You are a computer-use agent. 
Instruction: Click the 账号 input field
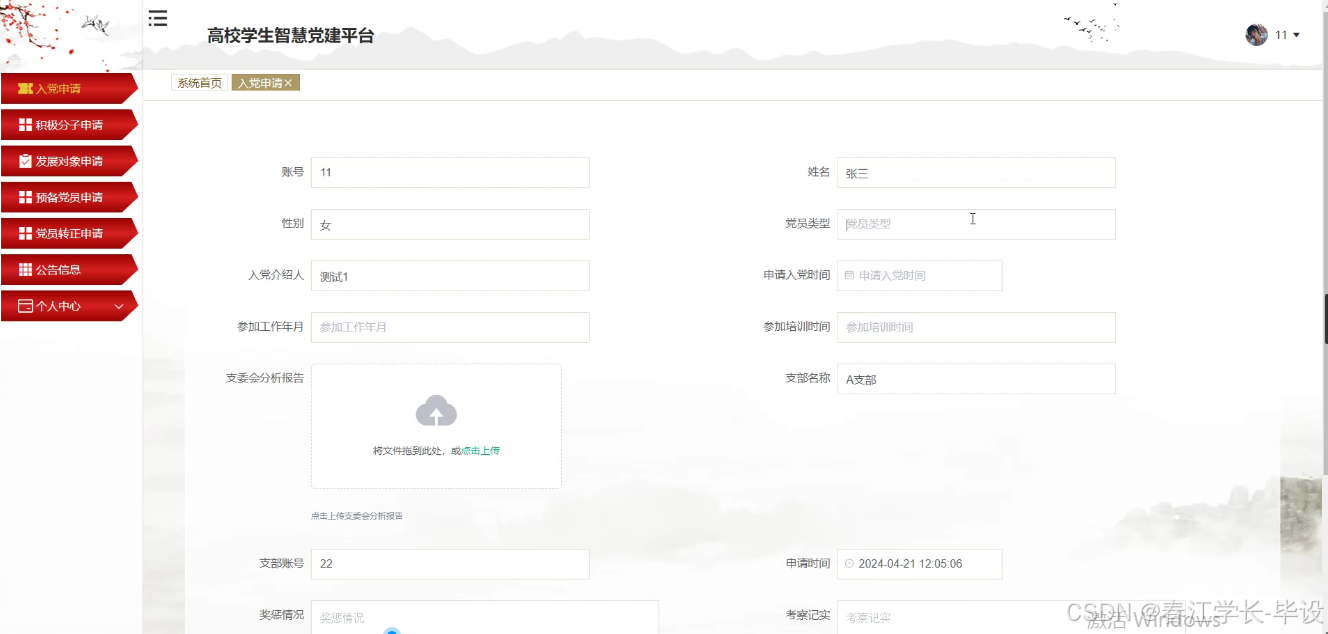point(450,172)
